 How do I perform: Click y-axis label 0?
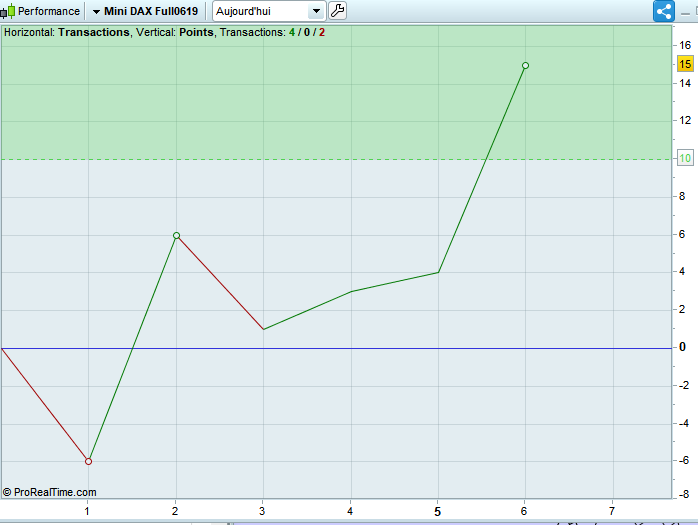[x=682, y=347]
